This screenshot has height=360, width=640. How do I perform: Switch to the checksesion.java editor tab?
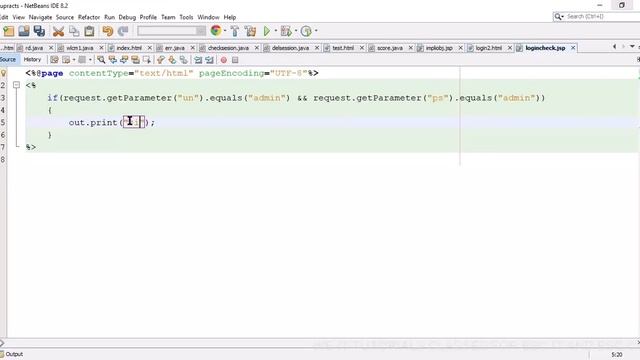point(228,48)
